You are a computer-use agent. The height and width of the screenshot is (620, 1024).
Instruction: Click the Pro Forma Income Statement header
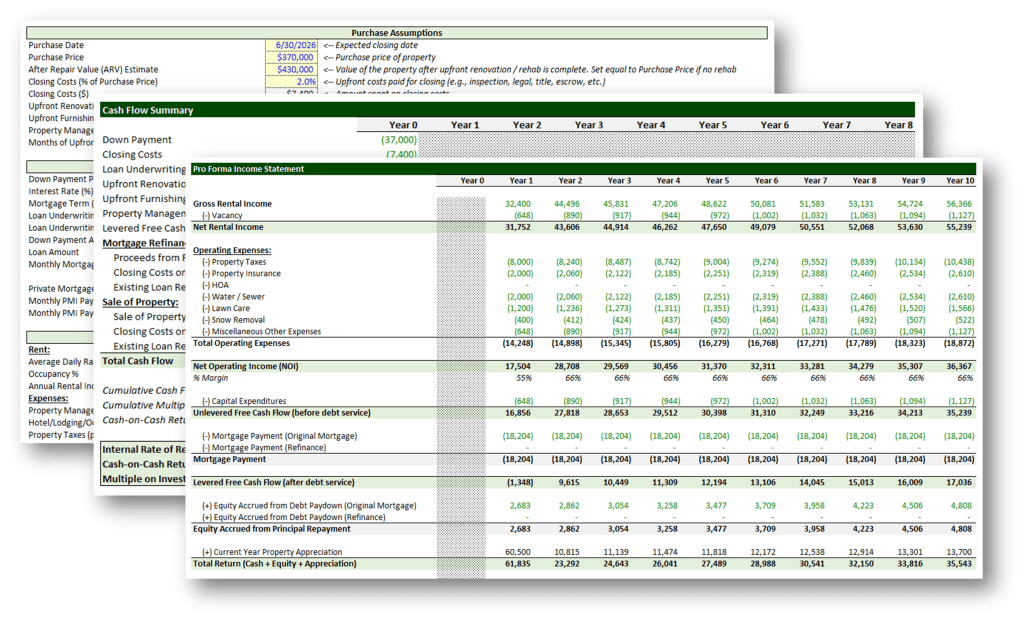pyautogui.click(x=249, y=169)
